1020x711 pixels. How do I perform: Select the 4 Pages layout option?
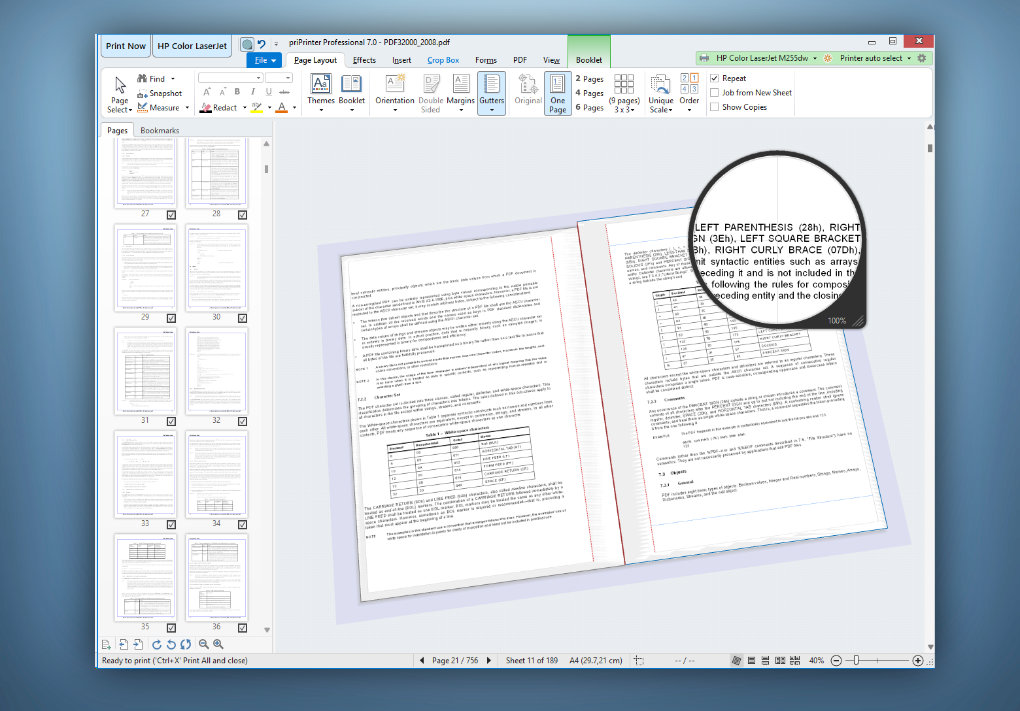point(589,93)
